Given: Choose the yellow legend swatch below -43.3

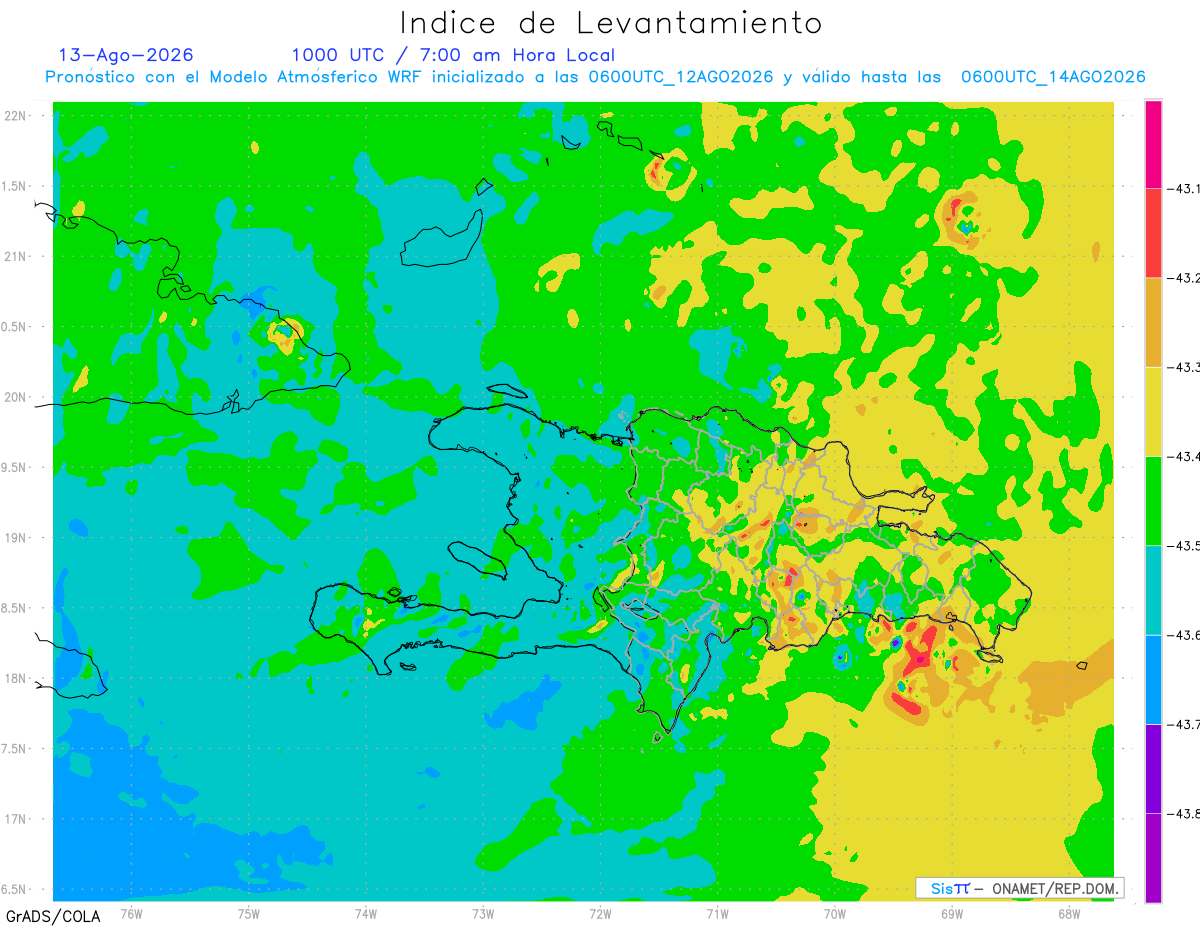Looking at the screenshot, I should (1153, 411).
